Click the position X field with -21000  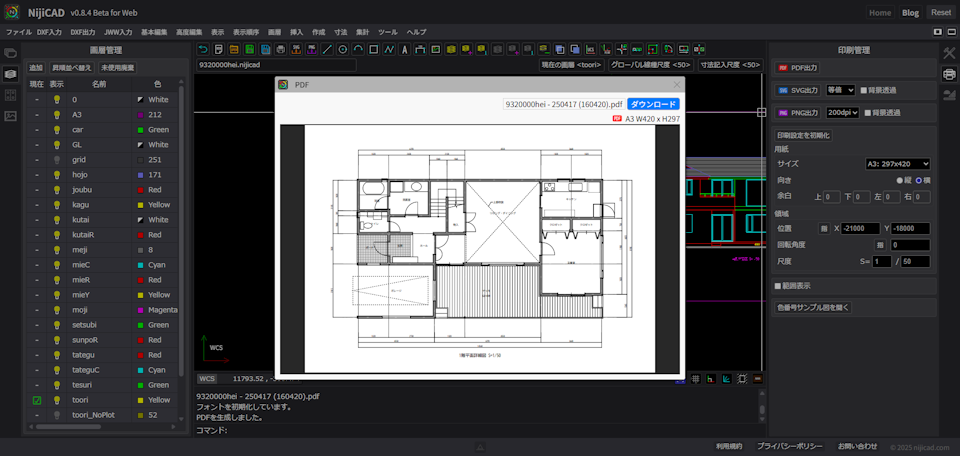pos(860,228)
